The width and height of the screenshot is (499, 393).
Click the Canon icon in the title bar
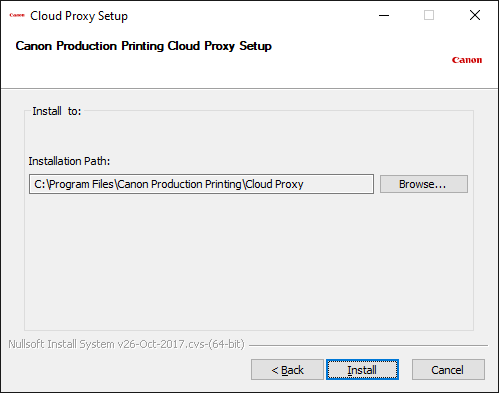[17, 15]
